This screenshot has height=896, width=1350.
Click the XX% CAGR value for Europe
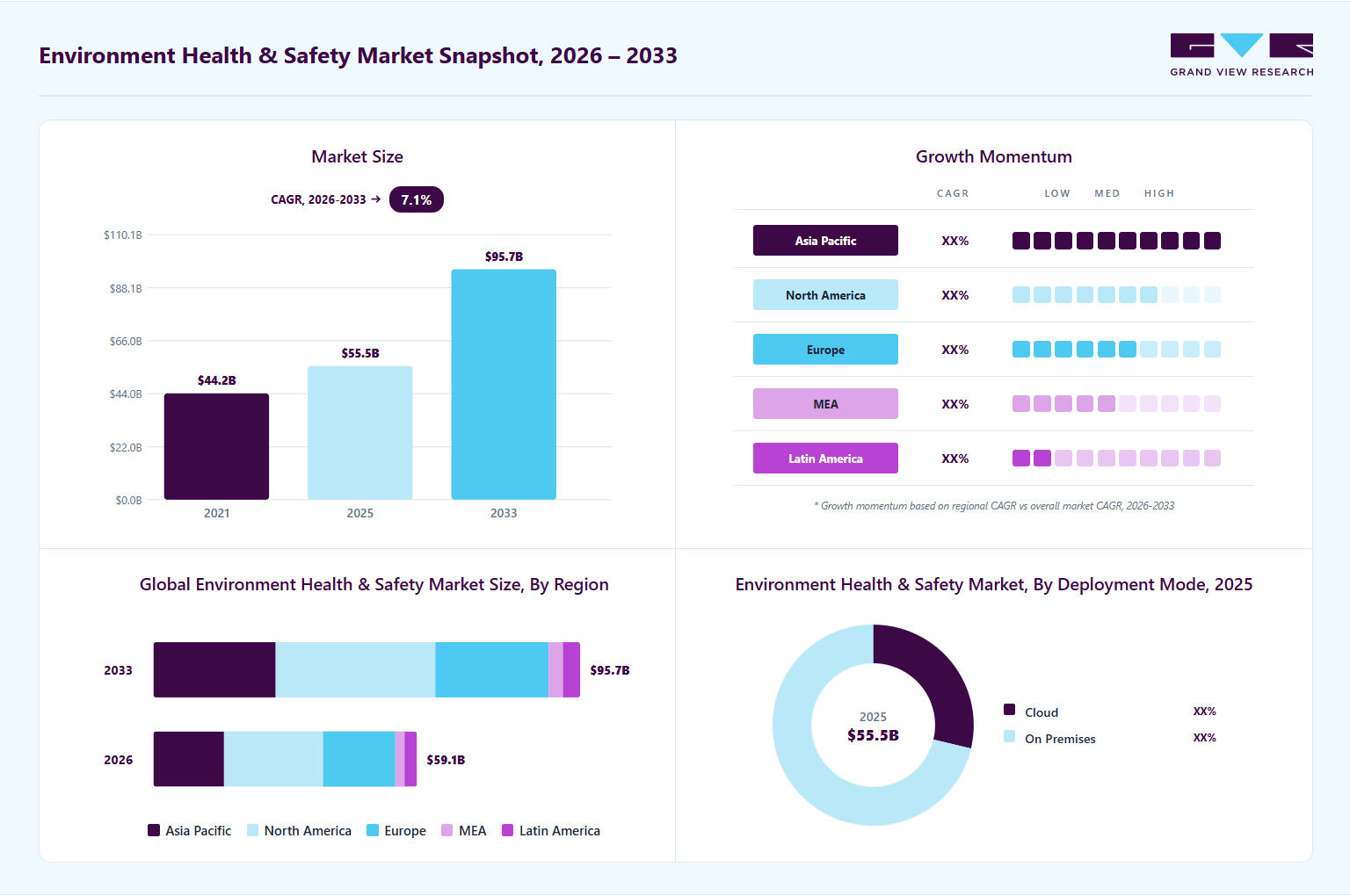(955, 350)
